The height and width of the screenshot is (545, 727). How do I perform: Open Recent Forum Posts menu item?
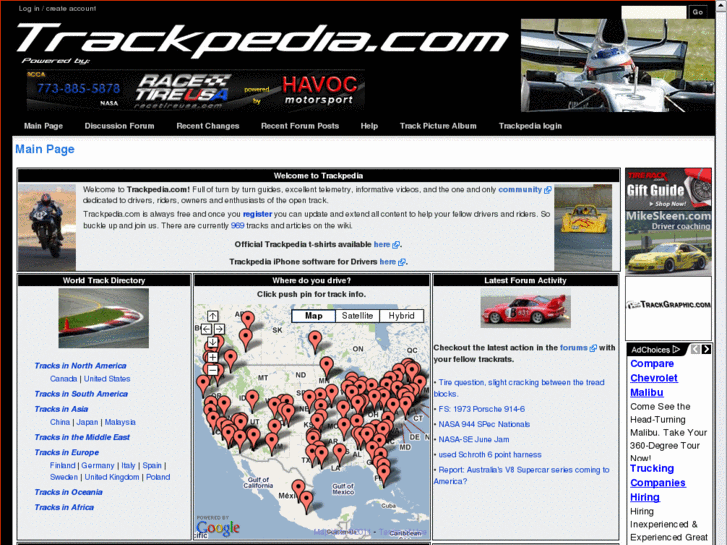coord(300,126)
